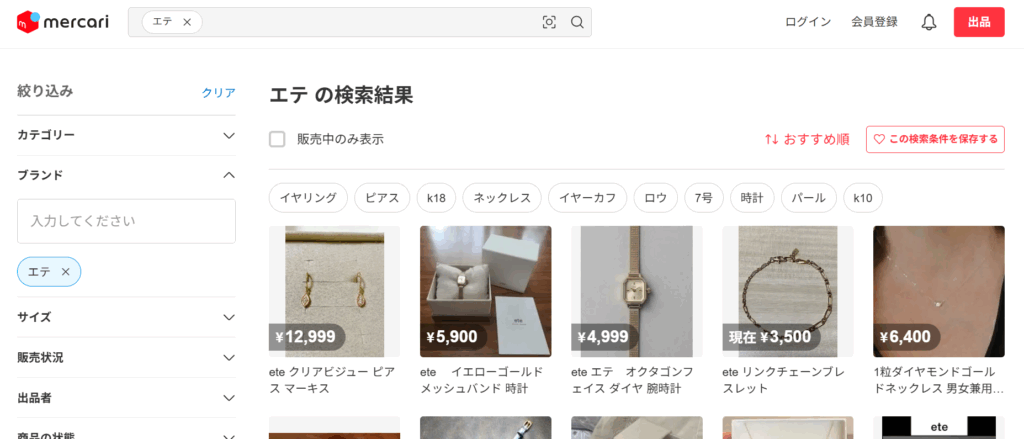This screenshot has width=1024, height=439.
Task: Open notifications bell icon
Action: (x=929, y=22)
